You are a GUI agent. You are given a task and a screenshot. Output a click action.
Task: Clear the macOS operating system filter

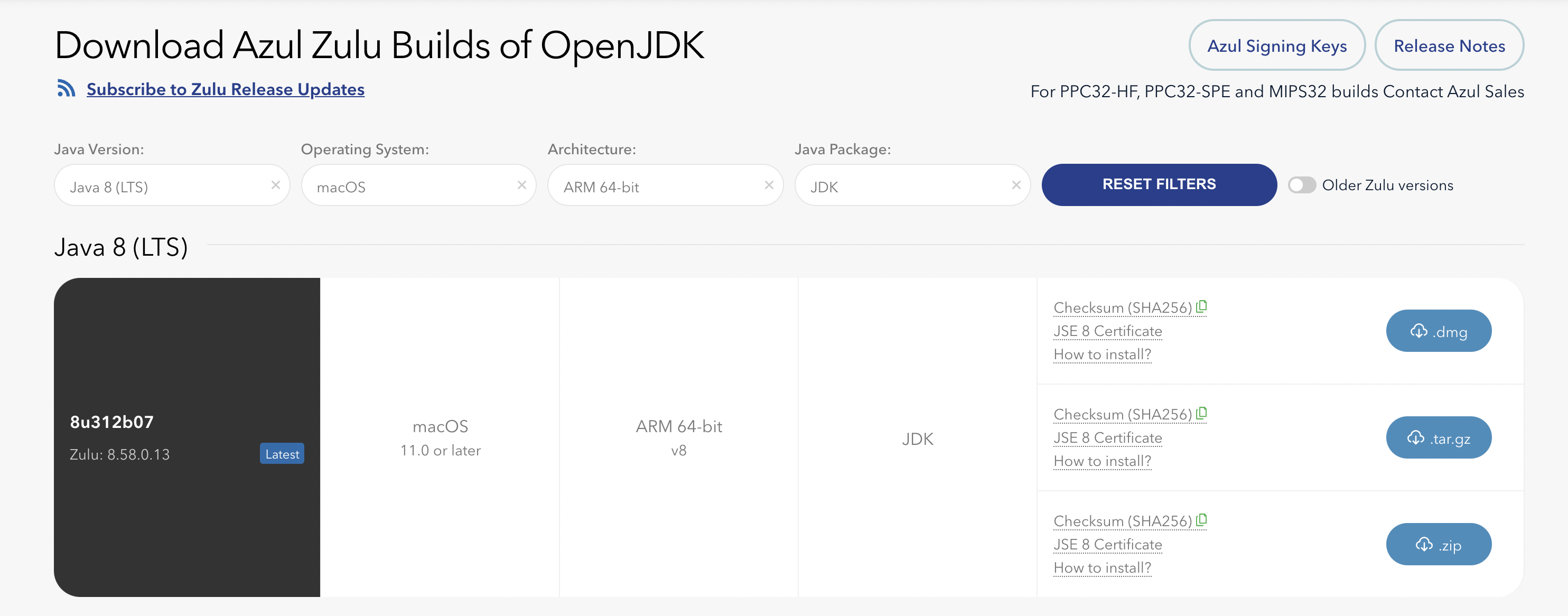pyautogui.click(x=521, y=185)
